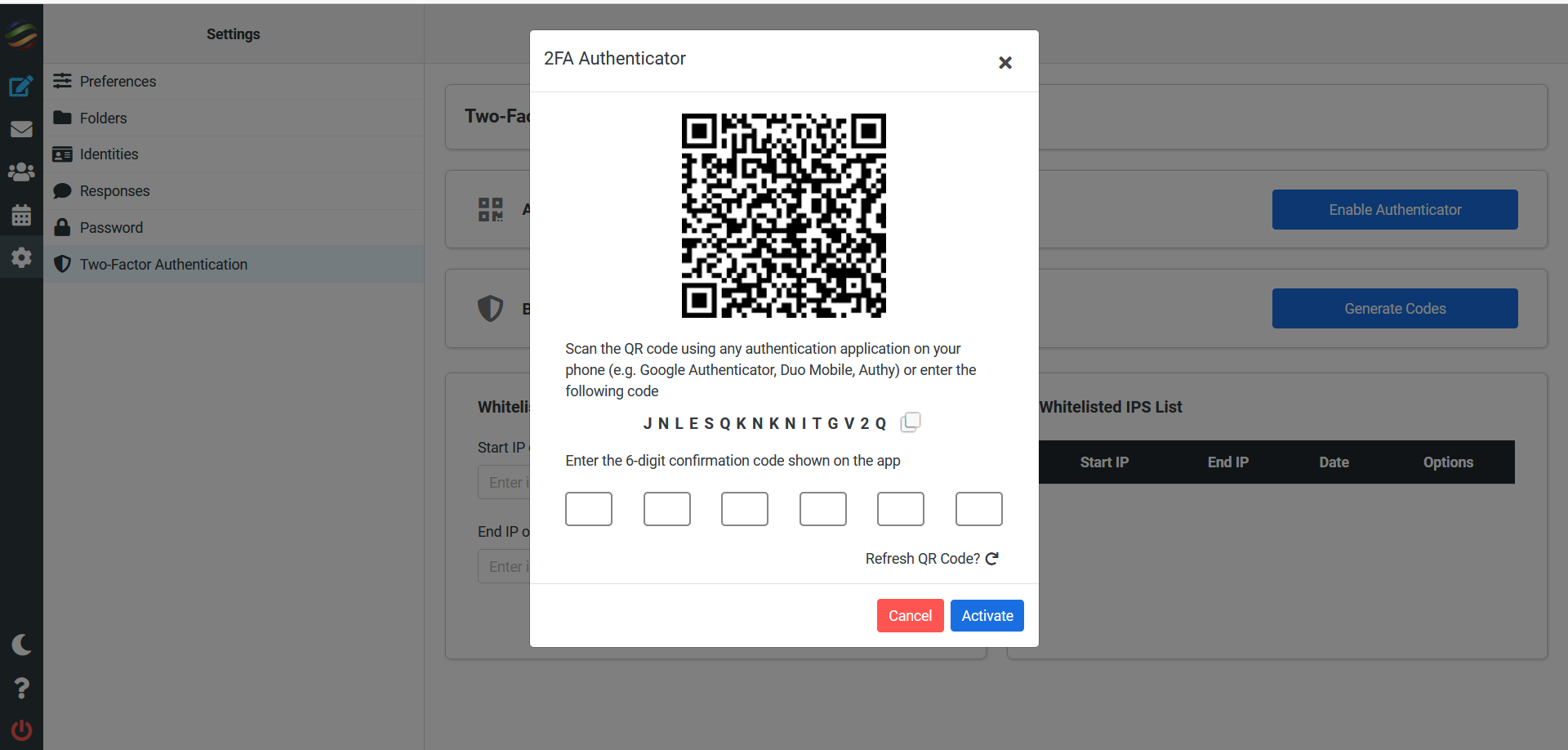Screen dimensions: 1568x750
Task: Open the calendar icon in sidebar
Action: (21, 216)
